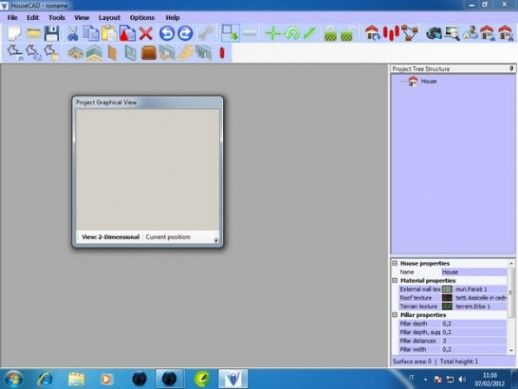The width and height of the screenshot is (518, 389).
Task: Click the blue Redo arrow icon
Action: (185, 34)
